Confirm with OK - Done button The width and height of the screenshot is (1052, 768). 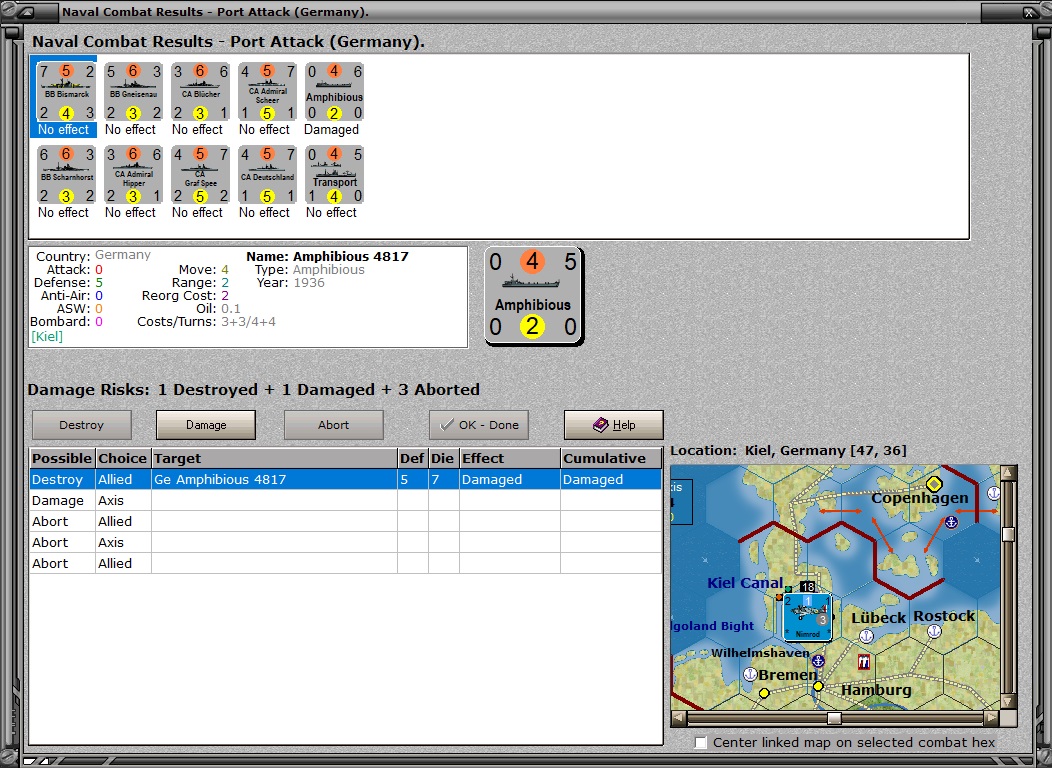[x=479, y=425]
